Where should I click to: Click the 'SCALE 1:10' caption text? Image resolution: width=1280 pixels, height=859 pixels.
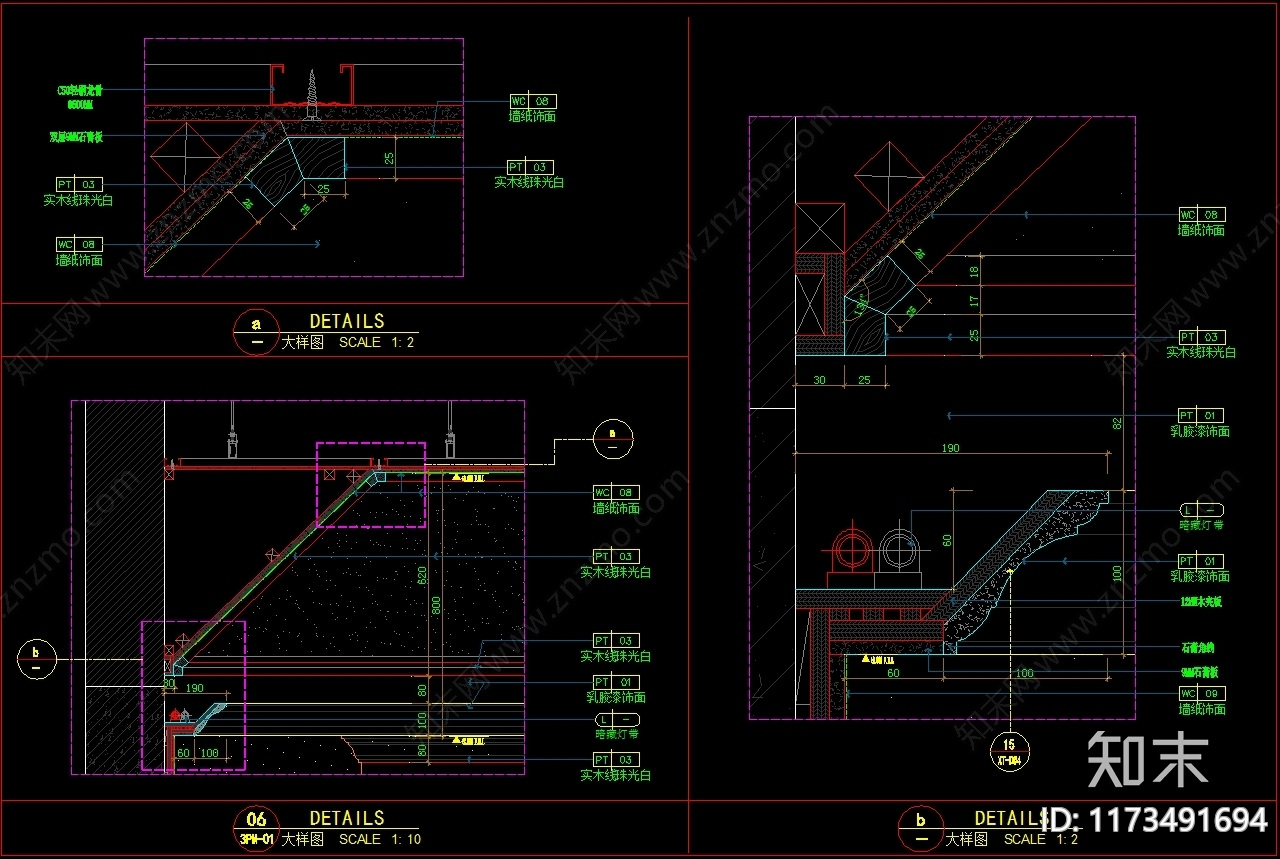coord(380,839)
